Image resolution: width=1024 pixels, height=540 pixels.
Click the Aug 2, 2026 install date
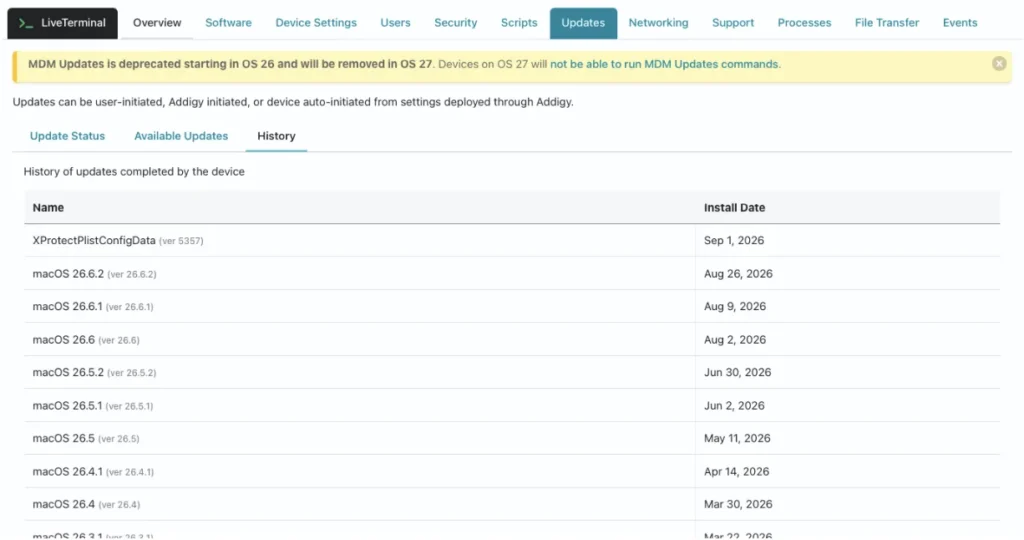coord(735,340)
